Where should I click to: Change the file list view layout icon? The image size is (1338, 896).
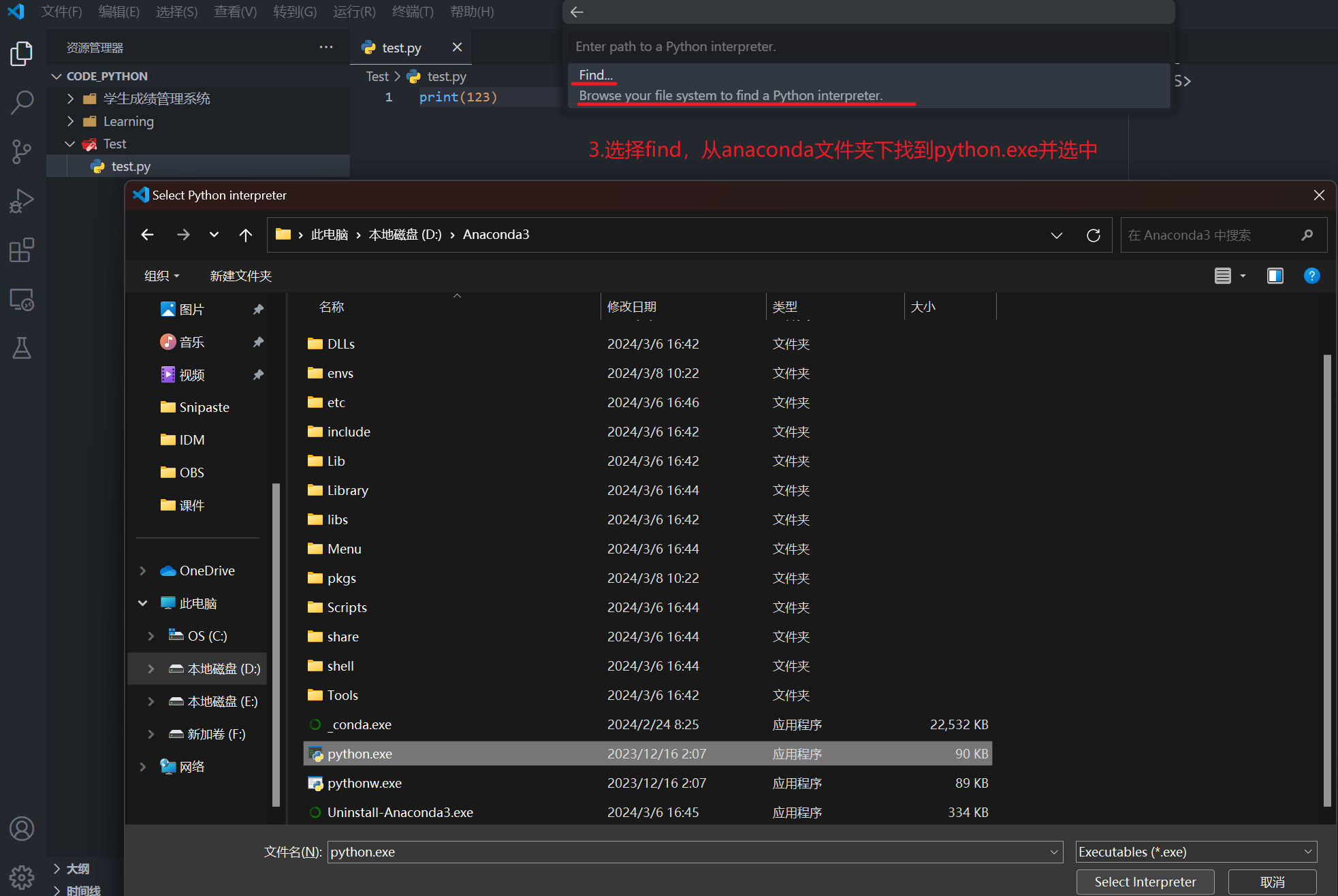pos(1223,276)
